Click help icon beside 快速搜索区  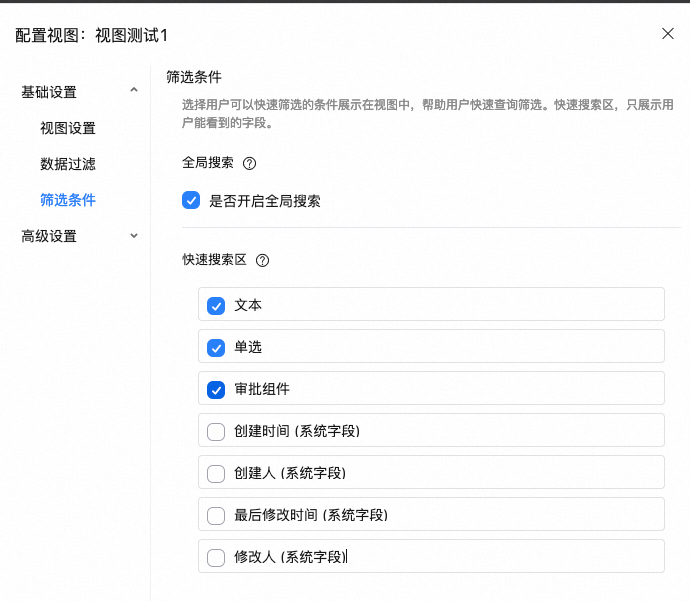point(262,260)
